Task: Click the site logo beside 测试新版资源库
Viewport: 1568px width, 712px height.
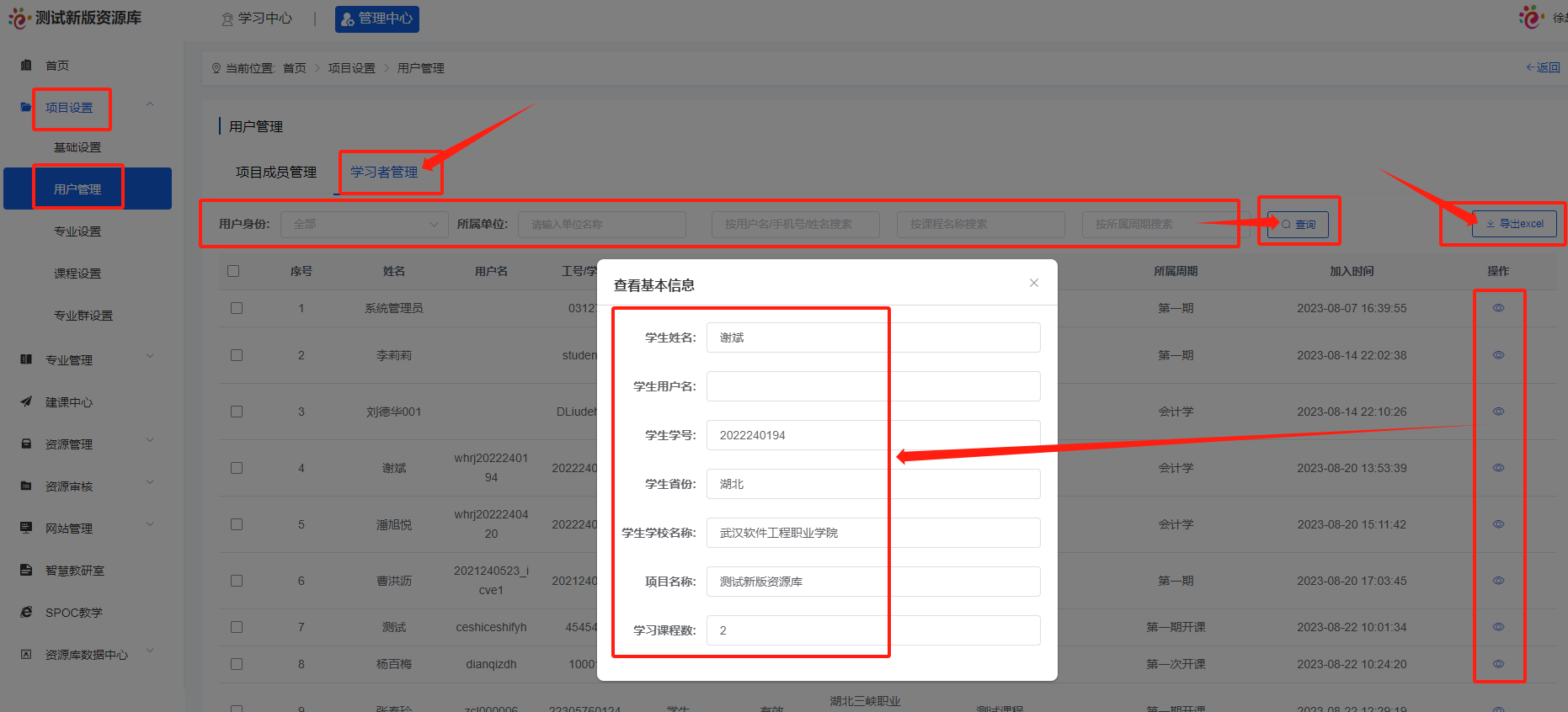Action: click(x=19, y=18)
